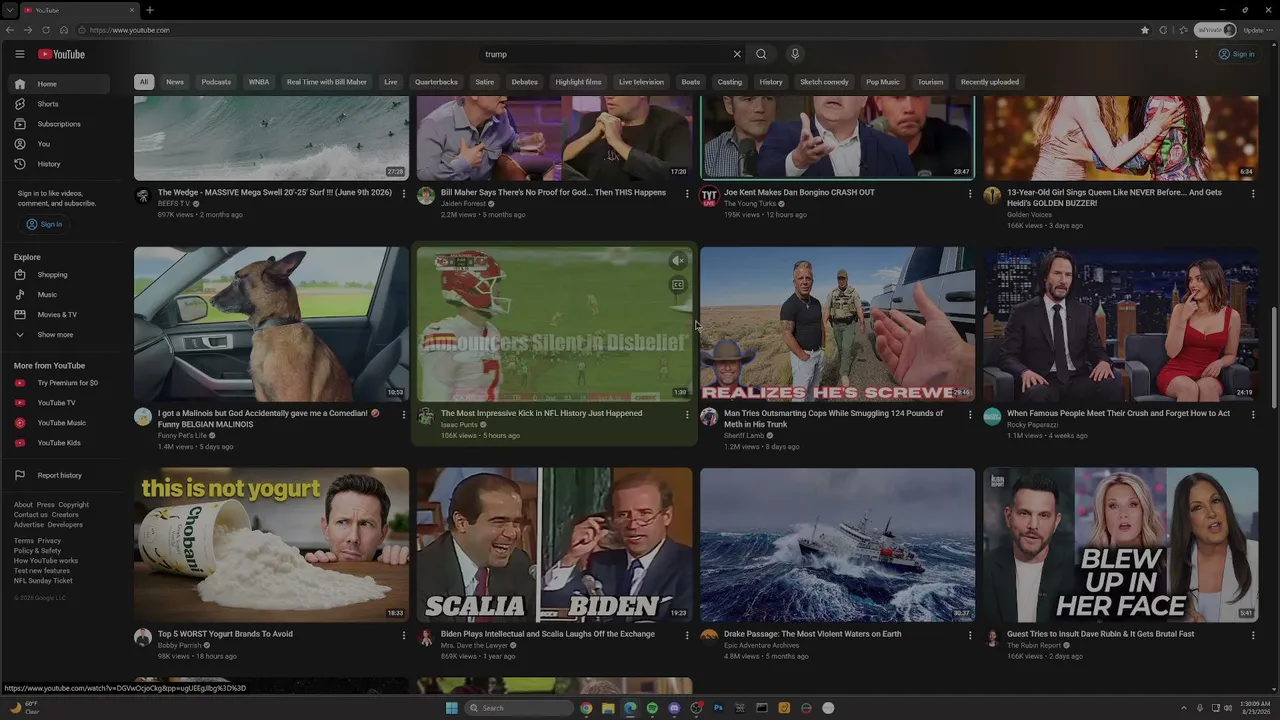The height and width of the screenshot is (720, 1280).
Task: Open Bobby Parrish channel avatar
Action: (x=143, y=638)
